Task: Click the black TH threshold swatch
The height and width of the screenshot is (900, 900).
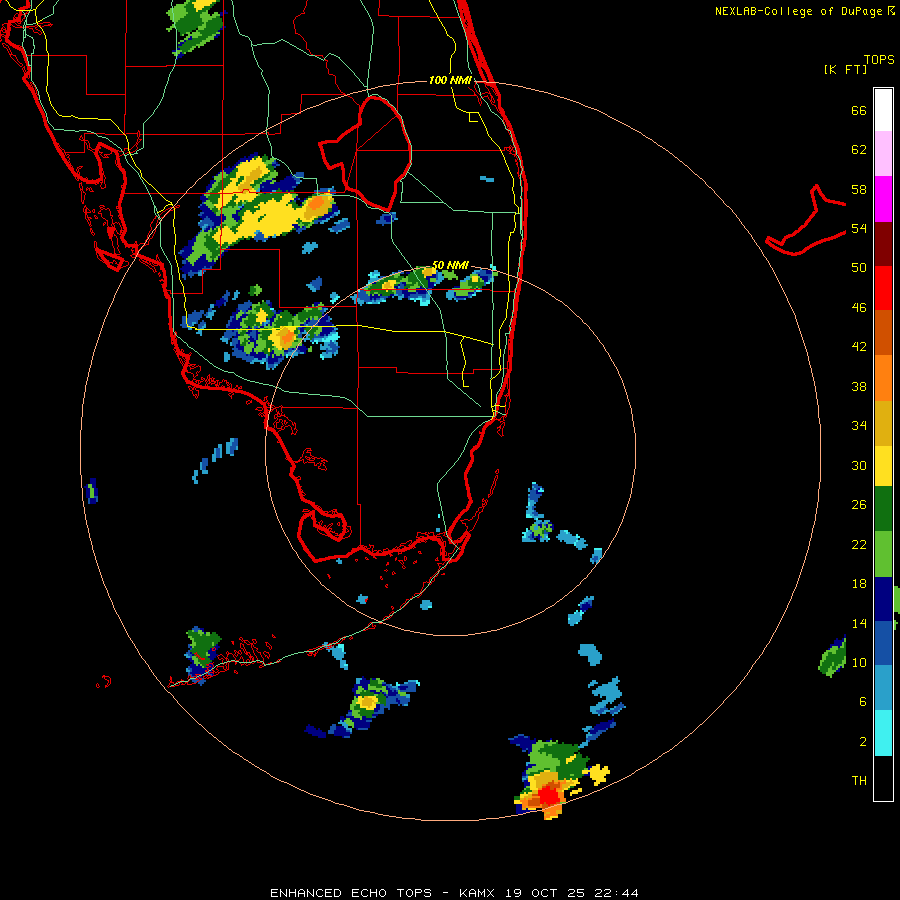Action: (883, 778)
